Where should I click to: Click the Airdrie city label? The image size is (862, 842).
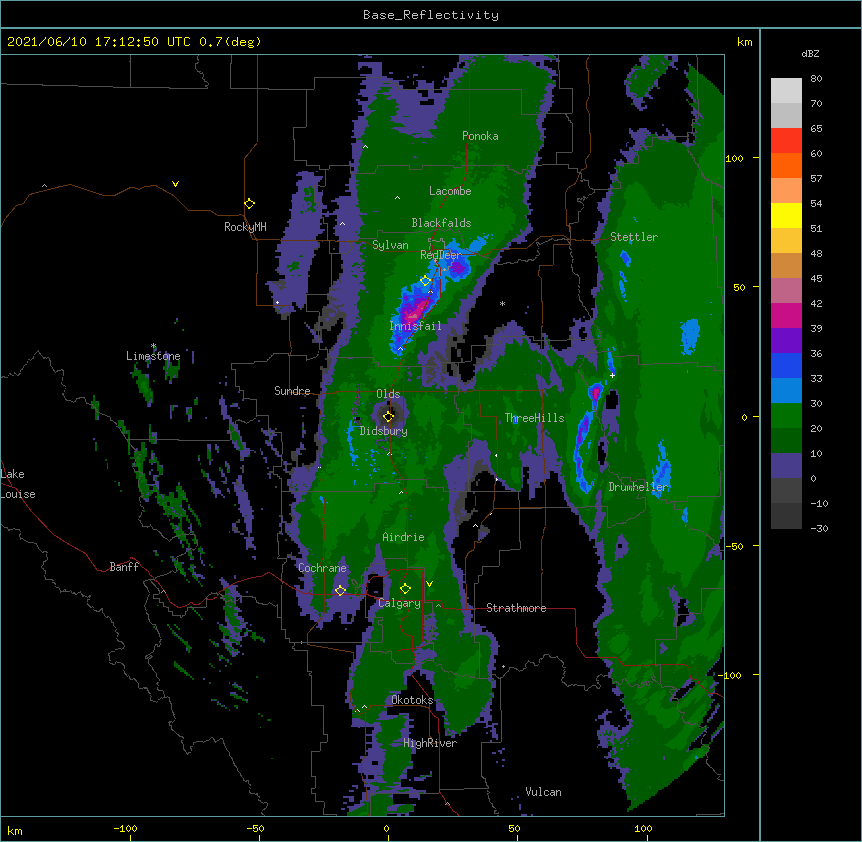[x=403, y=537]
